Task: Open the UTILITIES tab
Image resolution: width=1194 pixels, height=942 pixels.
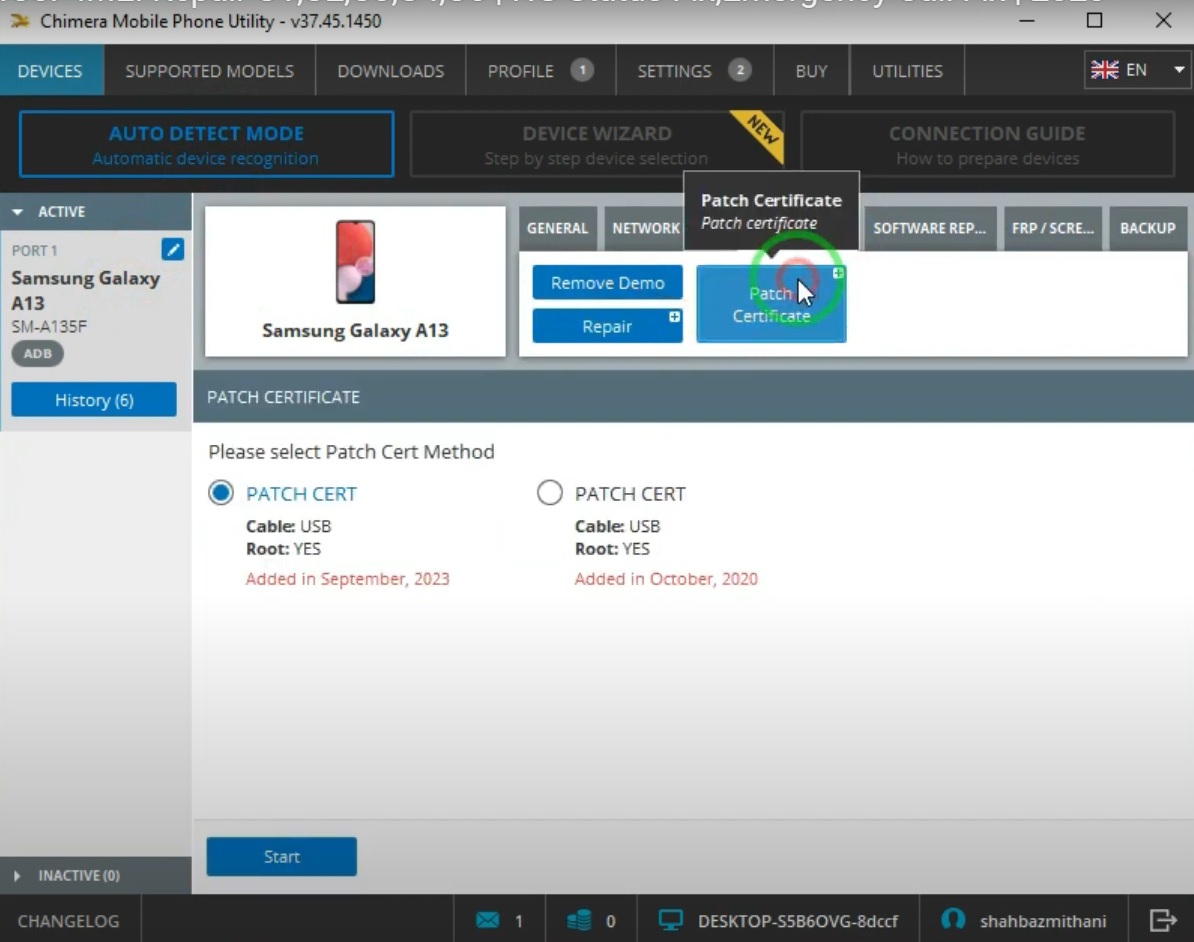Action: point(907,71)
